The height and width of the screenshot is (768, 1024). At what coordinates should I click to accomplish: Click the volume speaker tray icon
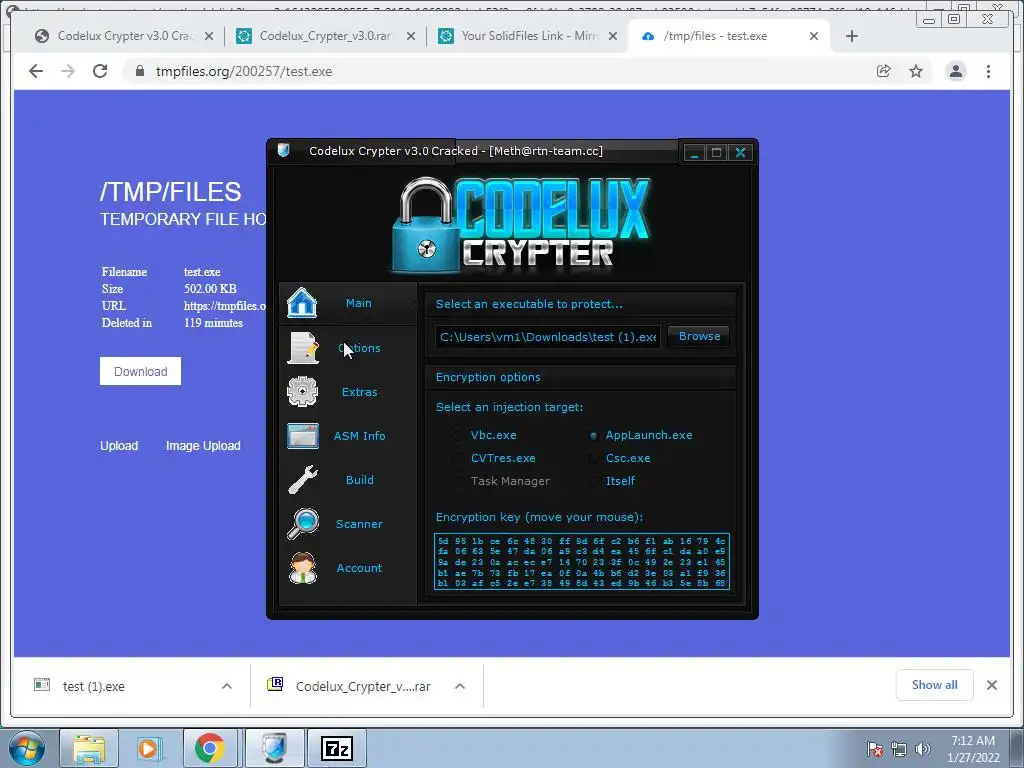pos(923,749)
